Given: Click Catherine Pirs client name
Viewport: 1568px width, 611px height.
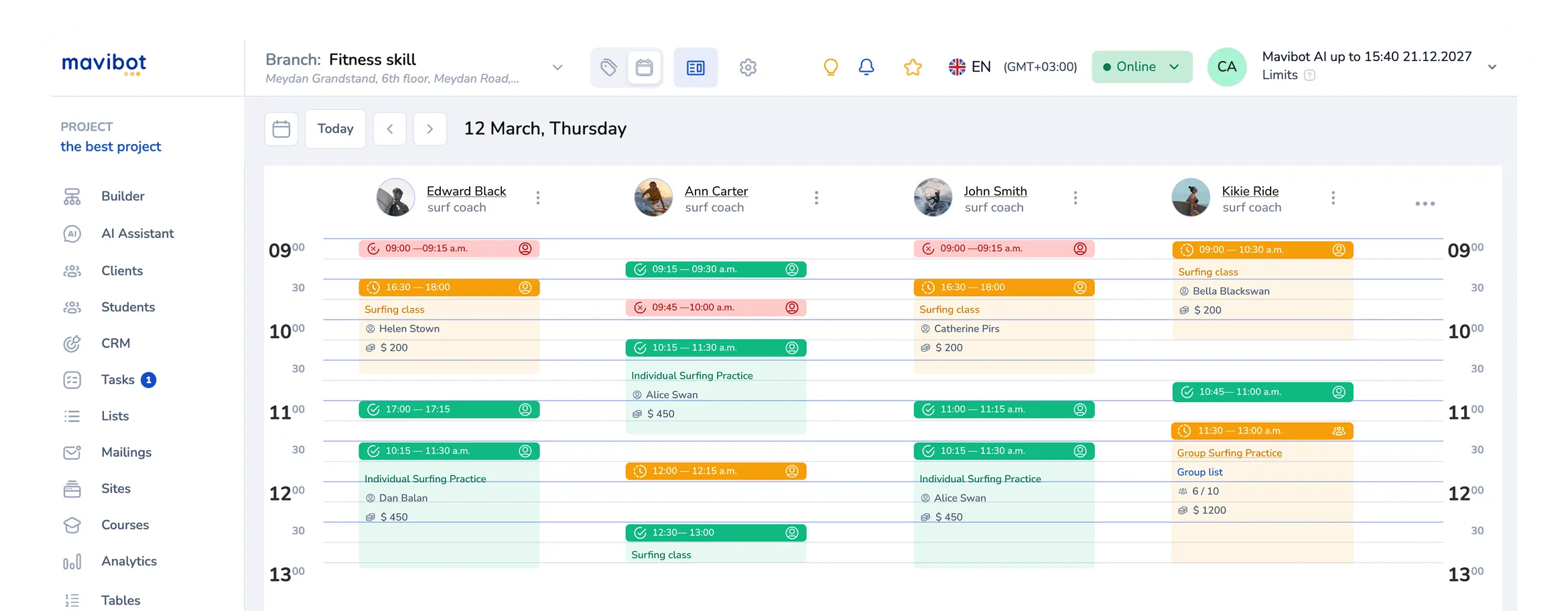Looking at the screenshot, I should pos(966,328).
